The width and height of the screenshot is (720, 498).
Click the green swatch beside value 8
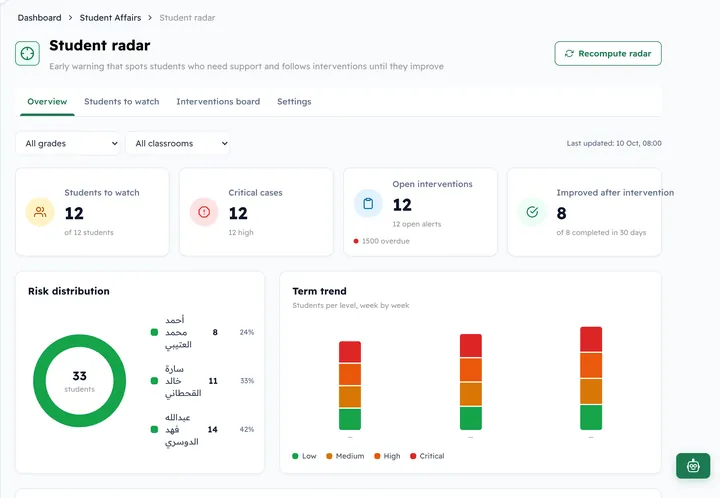[x=154, y=332]
